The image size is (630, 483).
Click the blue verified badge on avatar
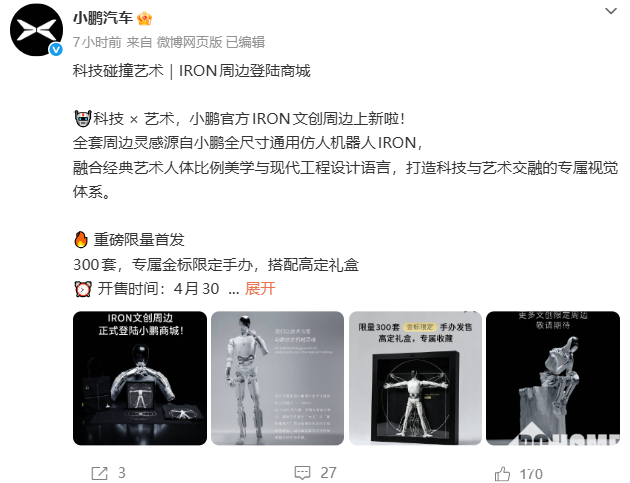tap(56, 50)
